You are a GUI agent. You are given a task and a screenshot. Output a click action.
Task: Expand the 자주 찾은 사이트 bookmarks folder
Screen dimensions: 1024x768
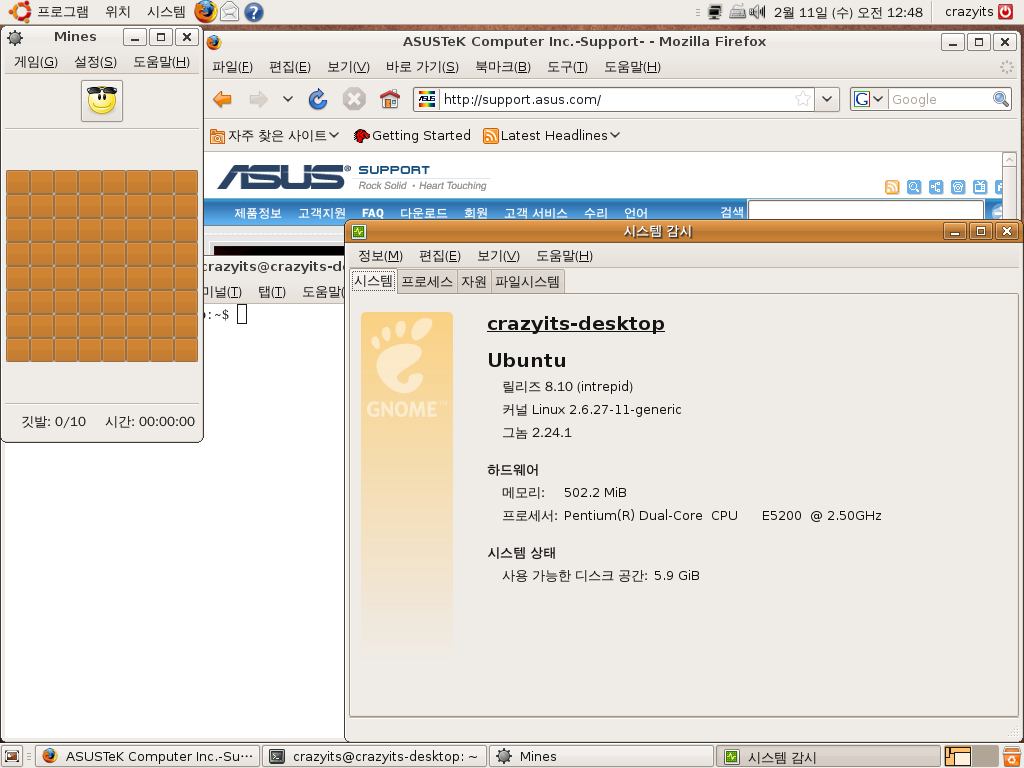point(274,136)
